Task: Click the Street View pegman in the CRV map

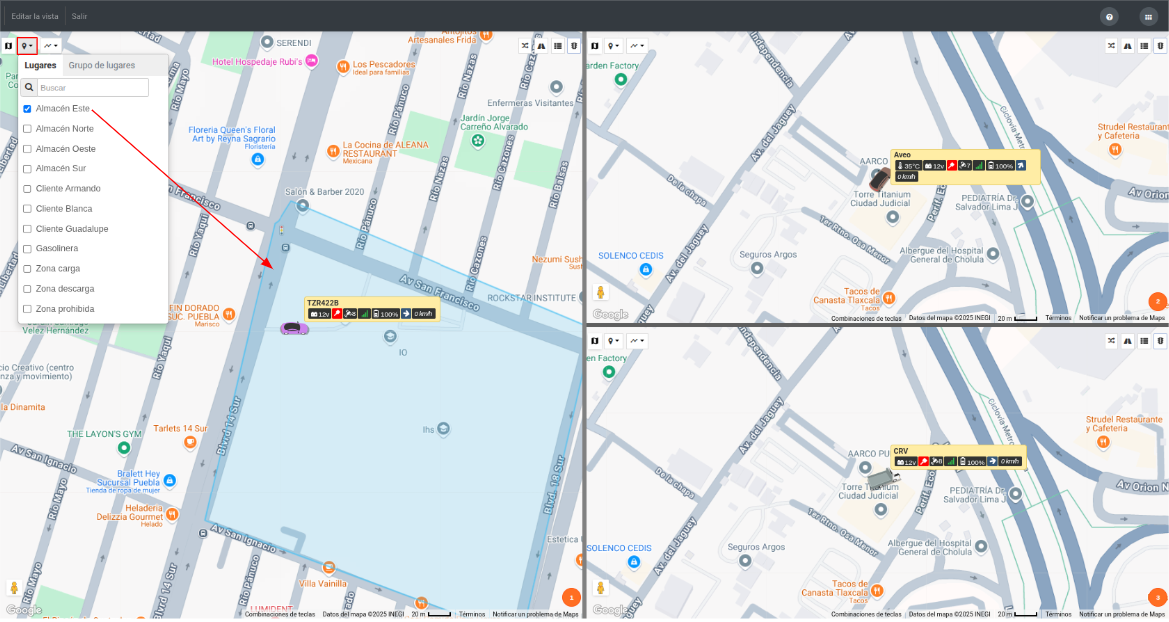Action: 600,588
